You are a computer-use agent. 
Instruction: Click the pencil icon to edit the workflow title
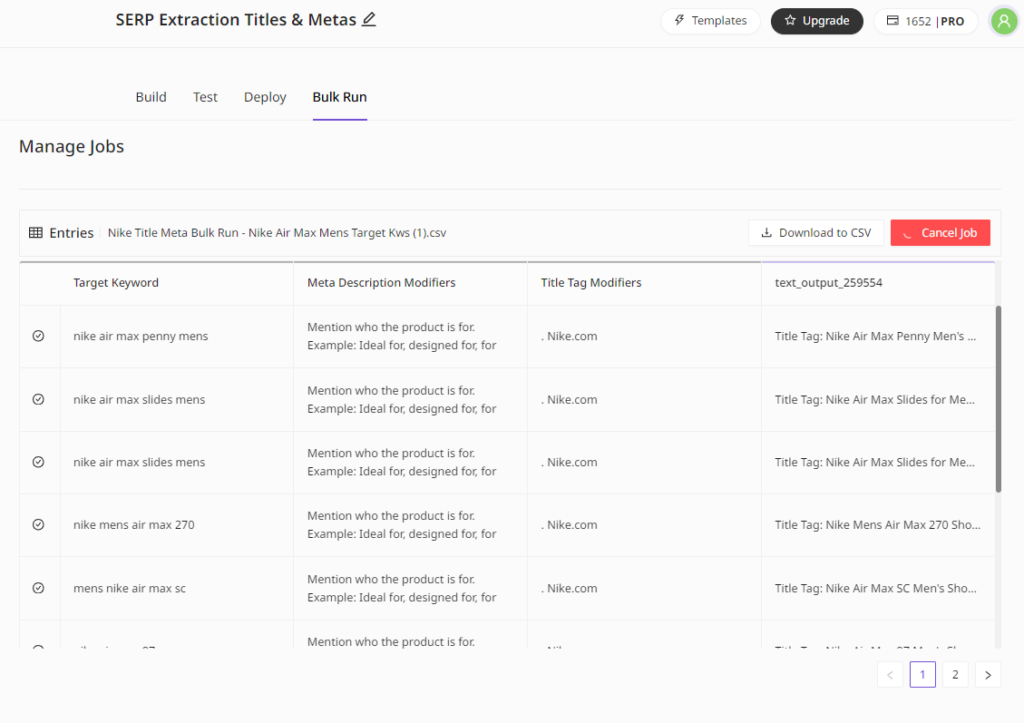tap(369, 20)
